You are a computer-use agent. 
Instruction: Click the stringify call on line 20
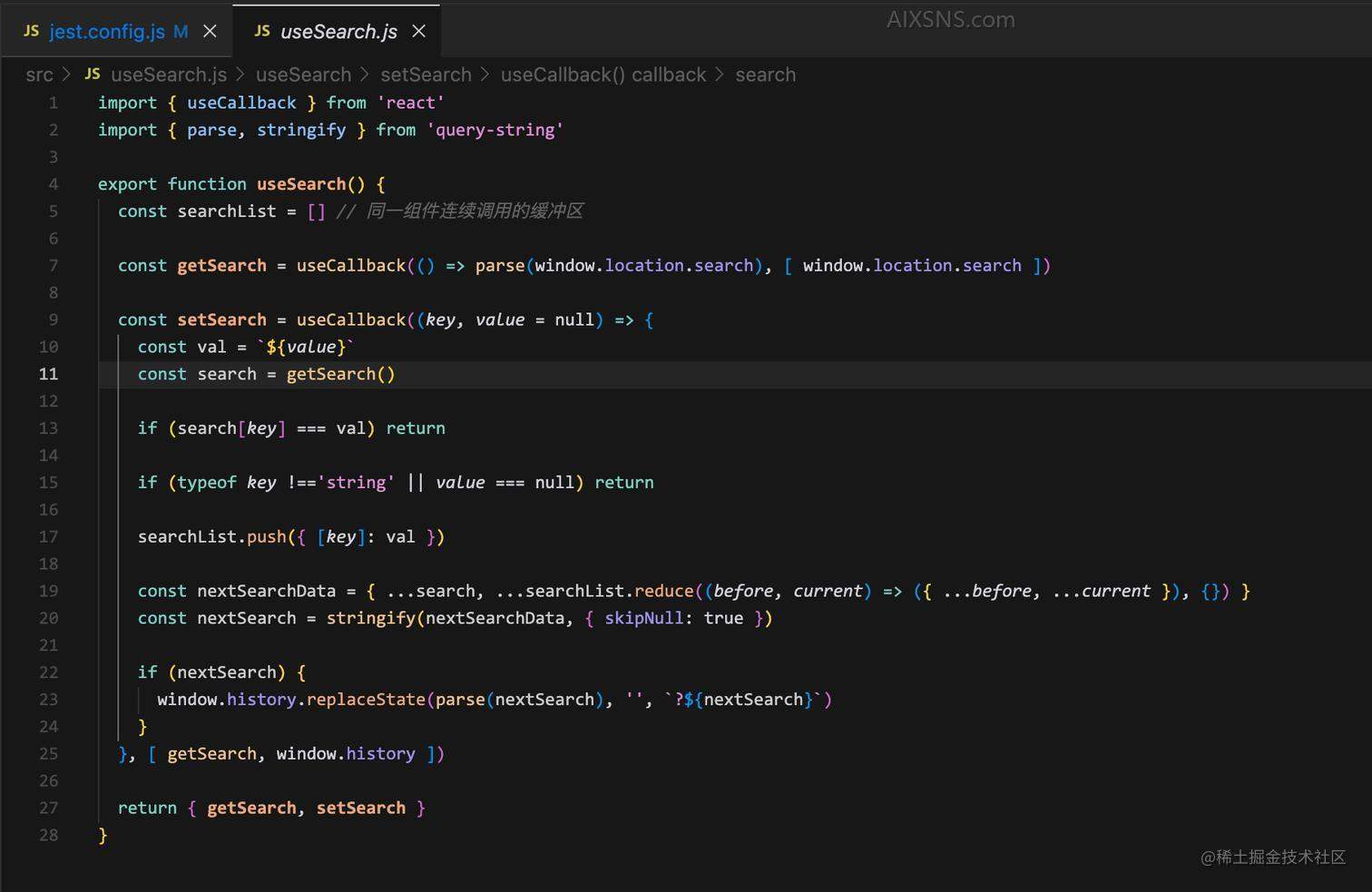click(370, 618)
